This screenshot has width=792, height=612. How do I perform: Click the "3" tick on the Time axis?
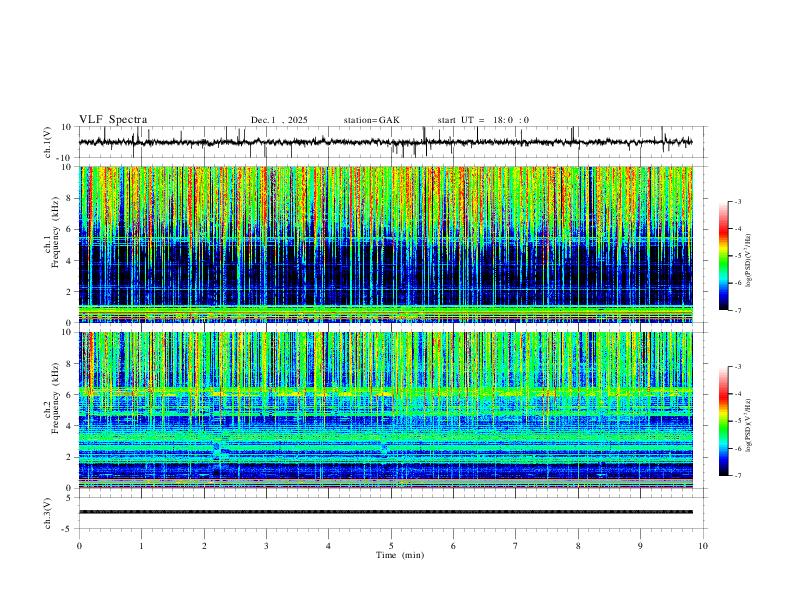pos(266,546)
